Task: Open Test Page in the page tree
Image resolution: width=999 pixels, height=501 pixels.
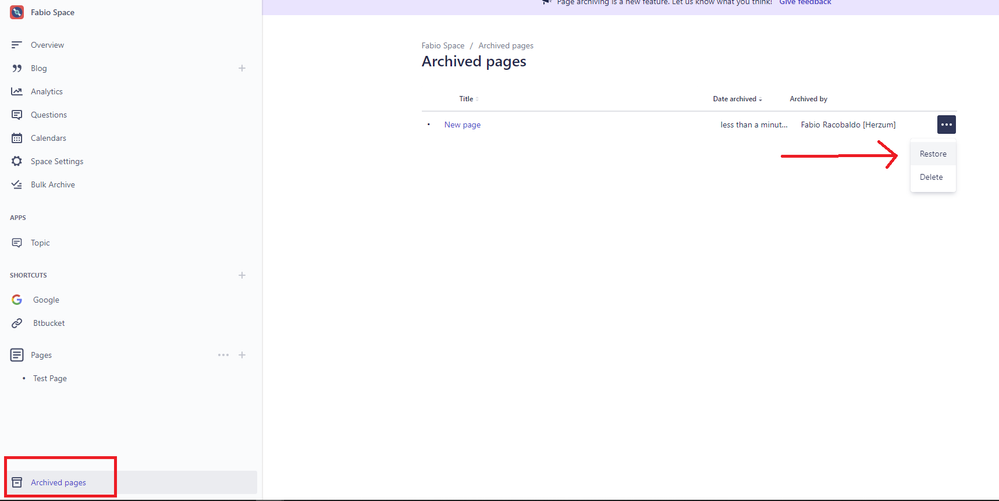Action: point(50,379)
